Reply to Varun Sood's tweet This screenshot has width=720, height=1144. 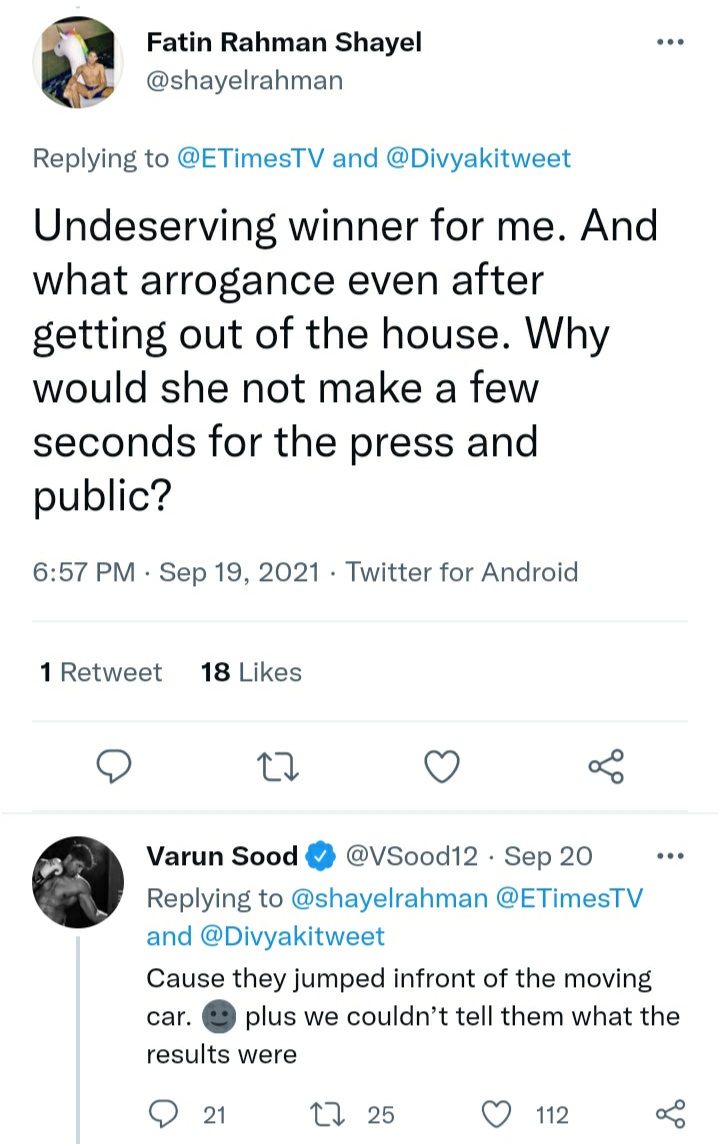click(x=163, y=1113)
